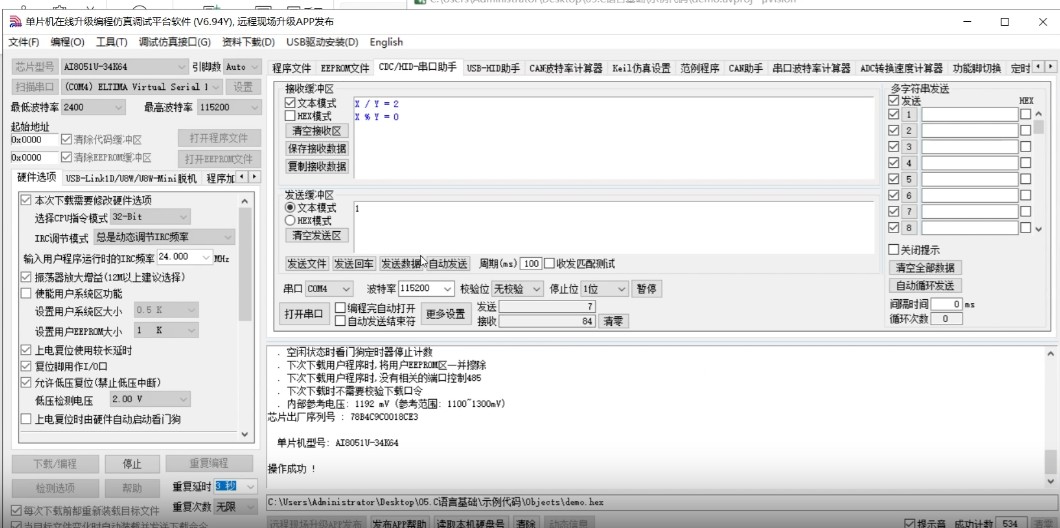Screen dimensions: 1060x528
Task: Switch to the 范例程序 tab
Action: 700,68
